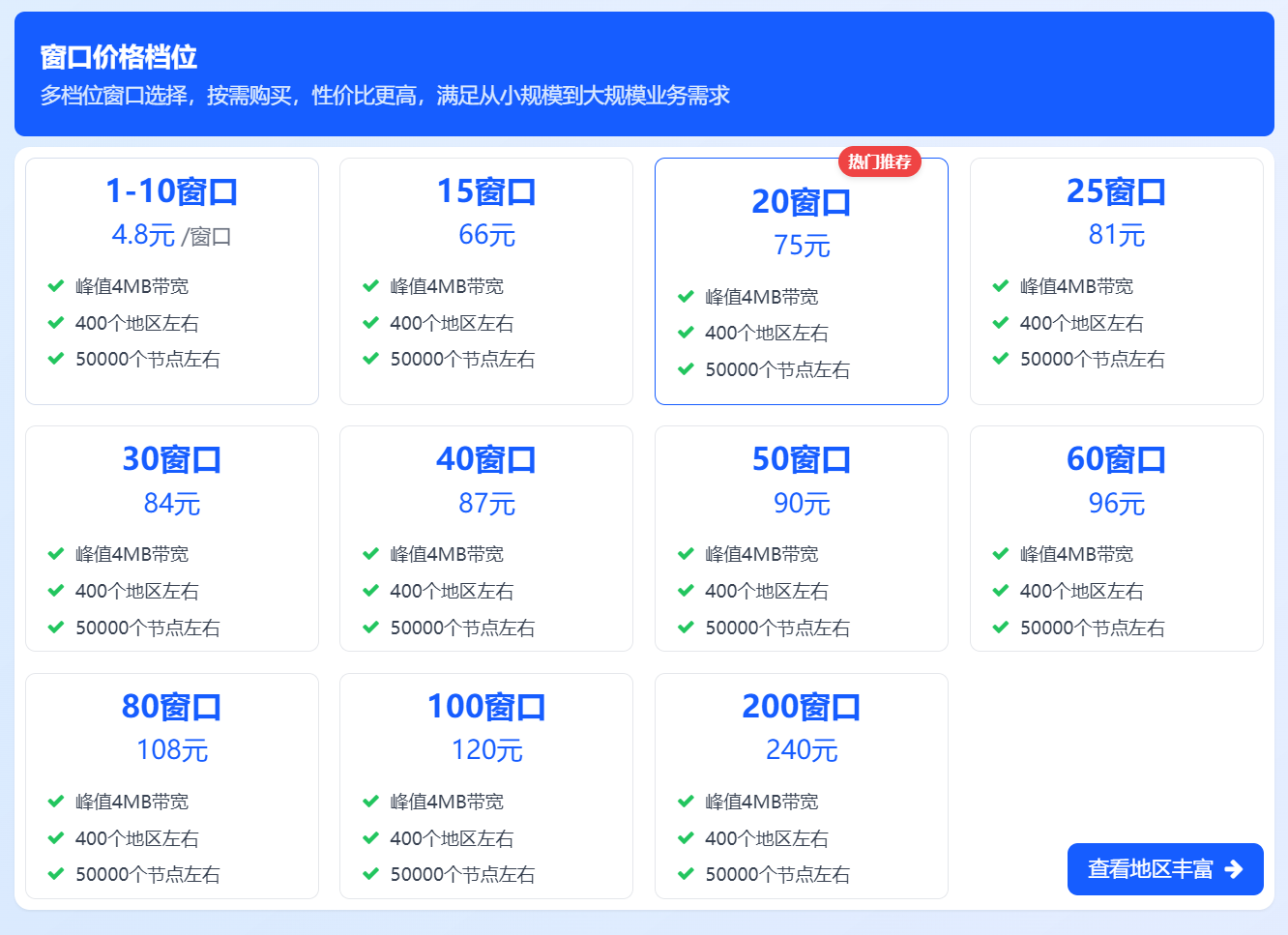This screenshot has width=1288, height=935.
Task: Choose the 200窗口 plan heading
Action: click(x=801, y=707)
